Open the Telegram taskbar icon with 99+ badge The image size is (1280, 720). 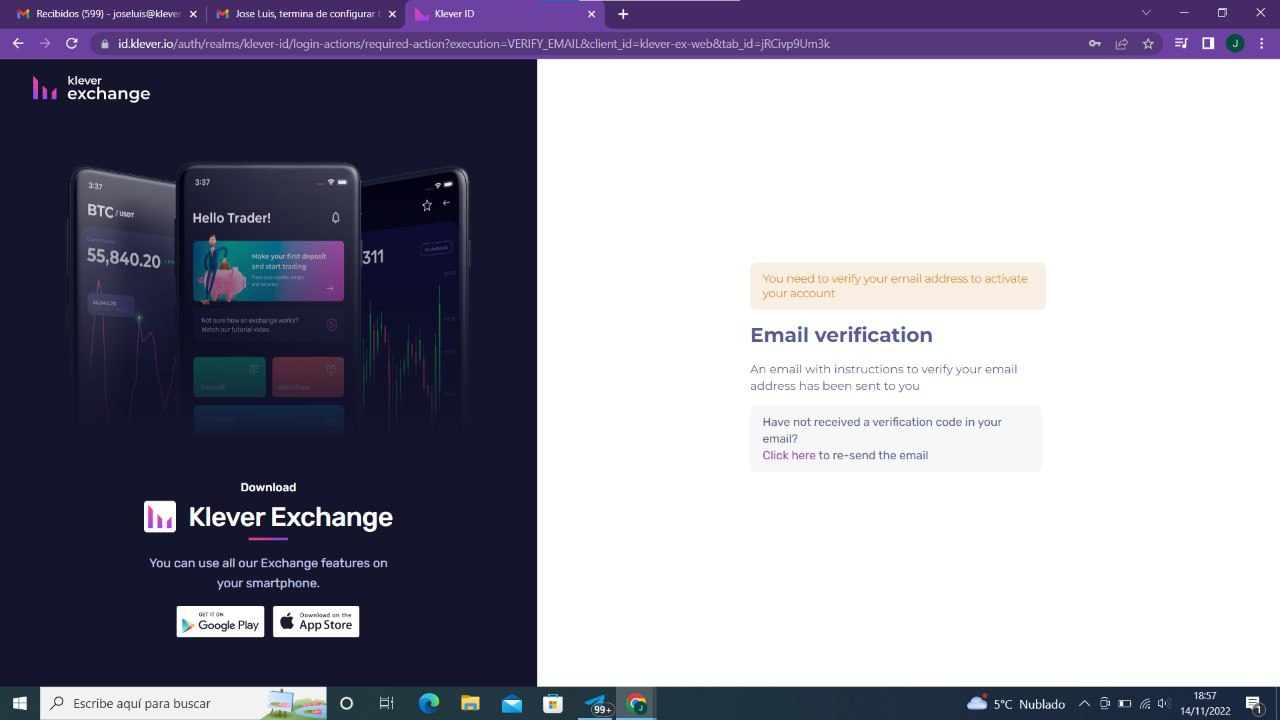coord(596,703)
